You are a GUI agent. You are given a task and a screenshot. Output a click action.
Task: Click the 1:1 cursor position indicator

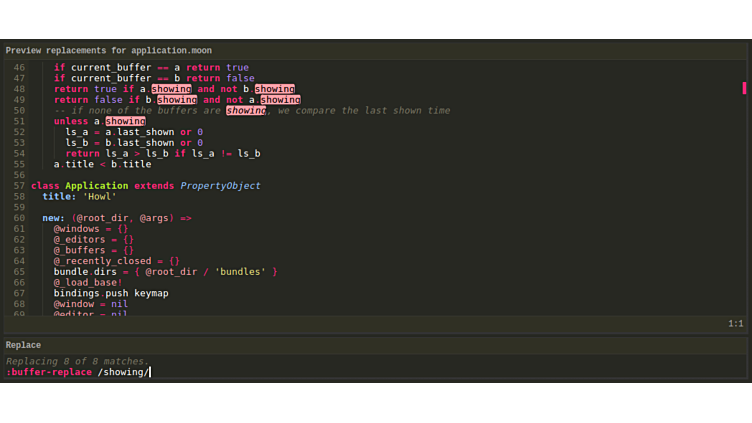[735, 324]
